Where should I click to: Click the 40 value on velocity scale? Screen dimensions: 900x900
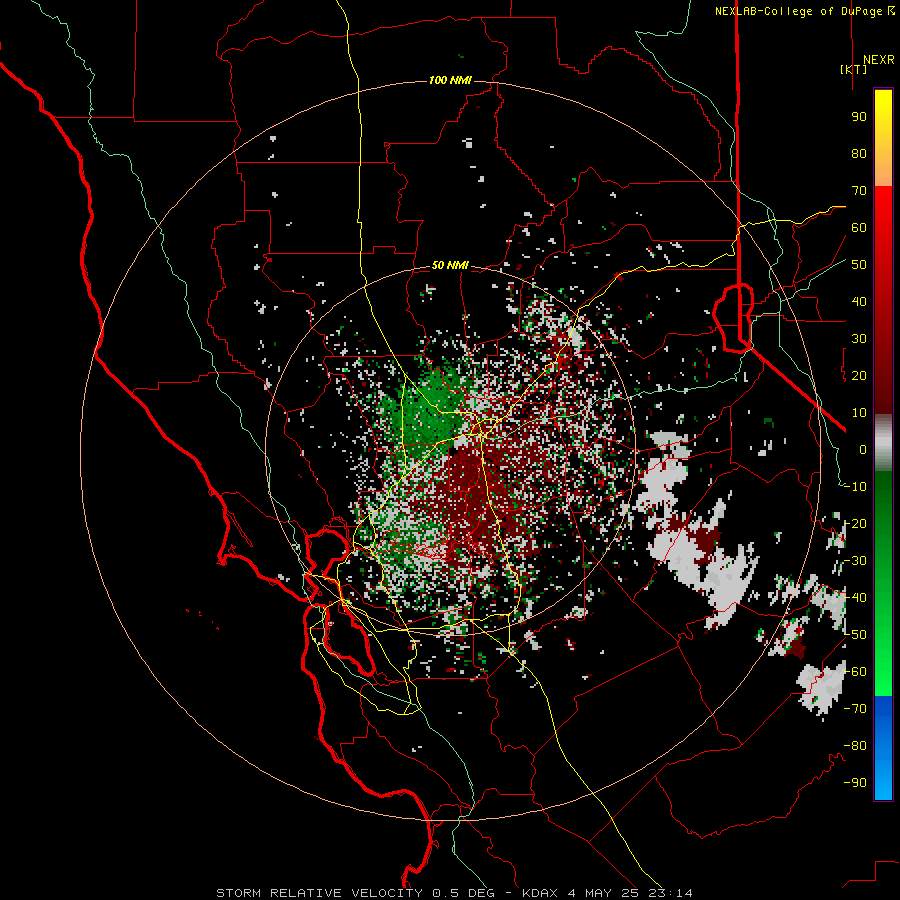click(859, 301)
